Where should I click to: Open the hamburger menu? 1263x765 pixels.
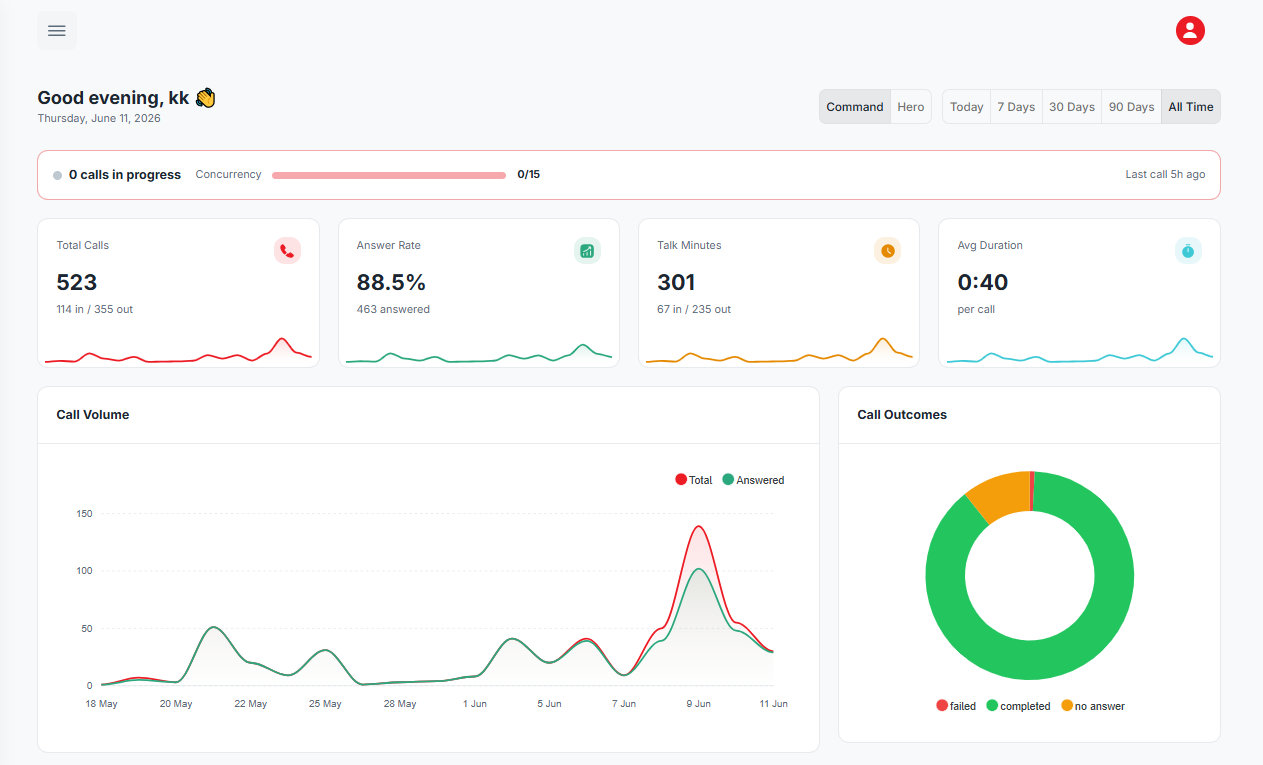click(x=57, y=31)
